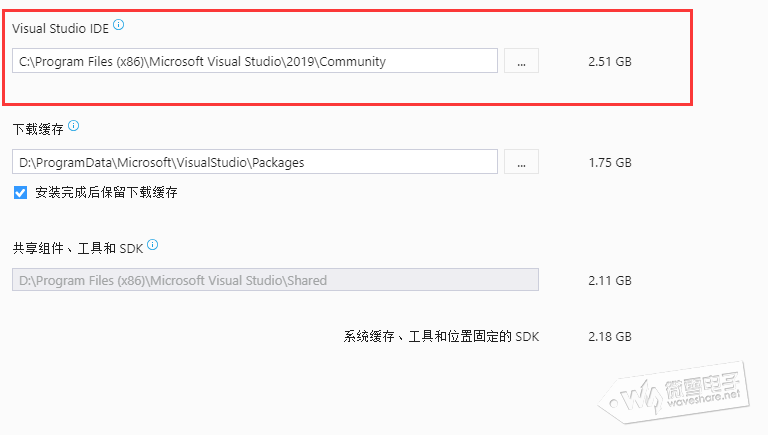The height and width of the screenshot is (435, 768).
Task: Click the 1.75 GB download cache size
Action: (x=610, y=162)
